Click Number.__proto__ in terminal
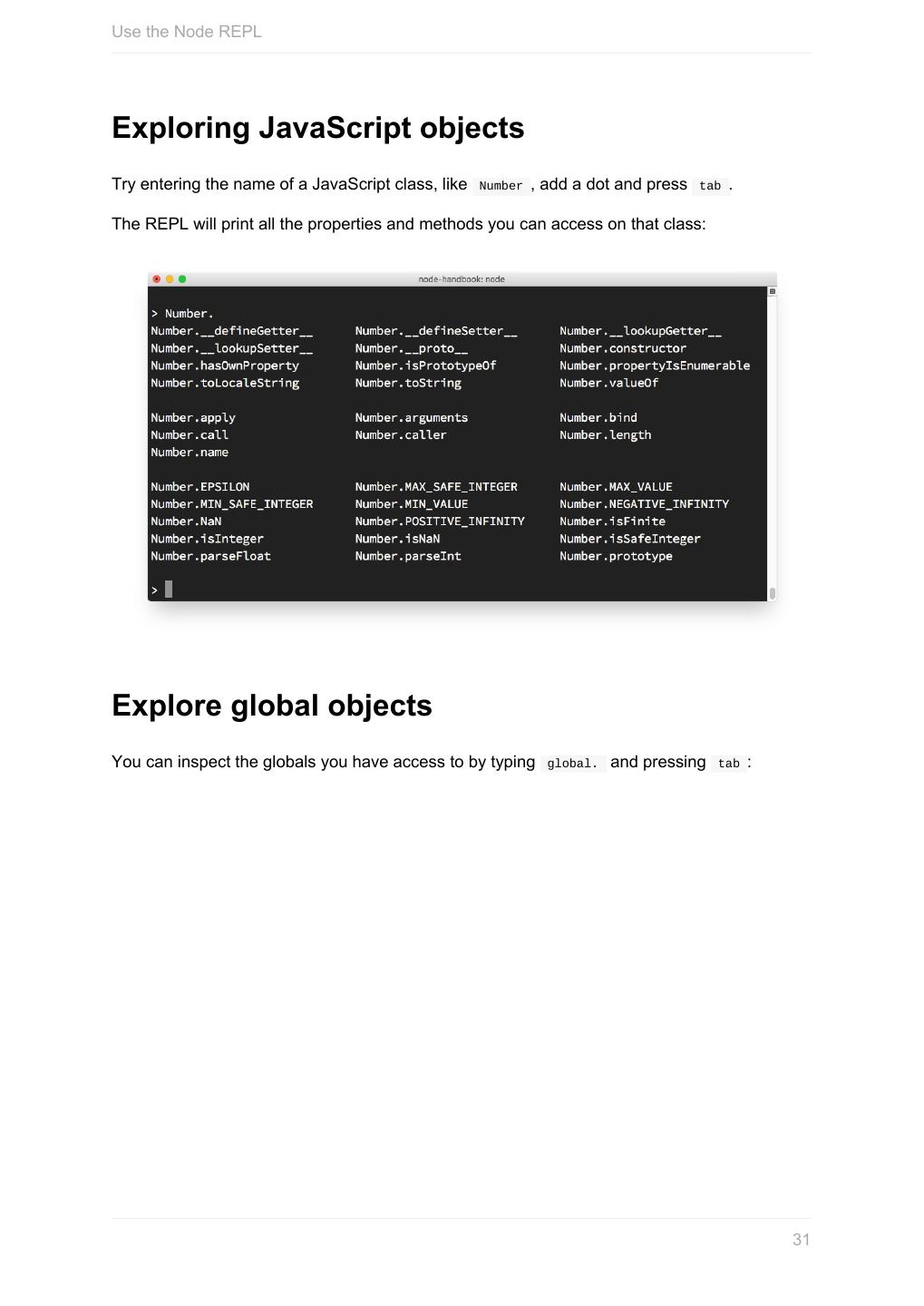 [x=412, y=348]
